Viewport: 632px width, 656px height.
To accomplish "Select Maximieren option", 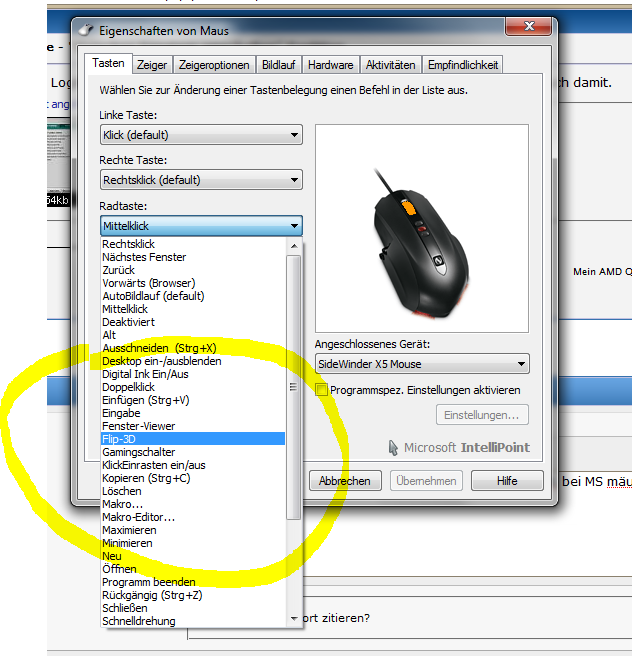I will pyautogui.click(x=193, y=530).
